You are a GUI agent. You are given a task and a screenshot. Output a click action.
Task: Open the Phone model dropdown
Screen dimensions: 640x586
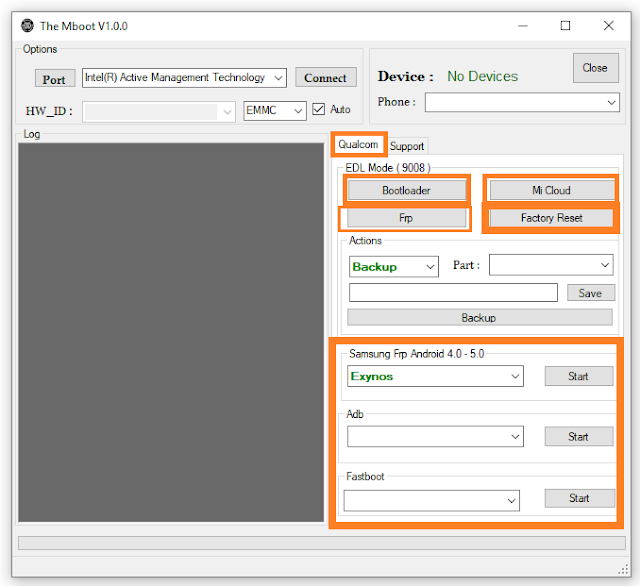tap(522, 102)
